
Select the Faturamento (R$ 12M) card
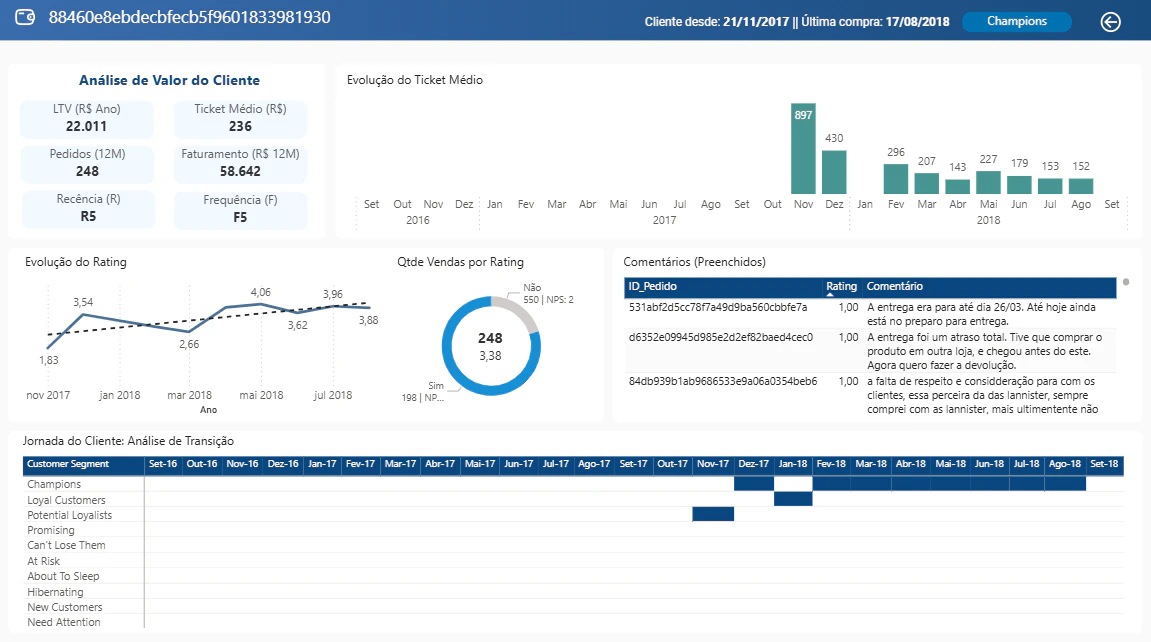click(x=240, y=163)
